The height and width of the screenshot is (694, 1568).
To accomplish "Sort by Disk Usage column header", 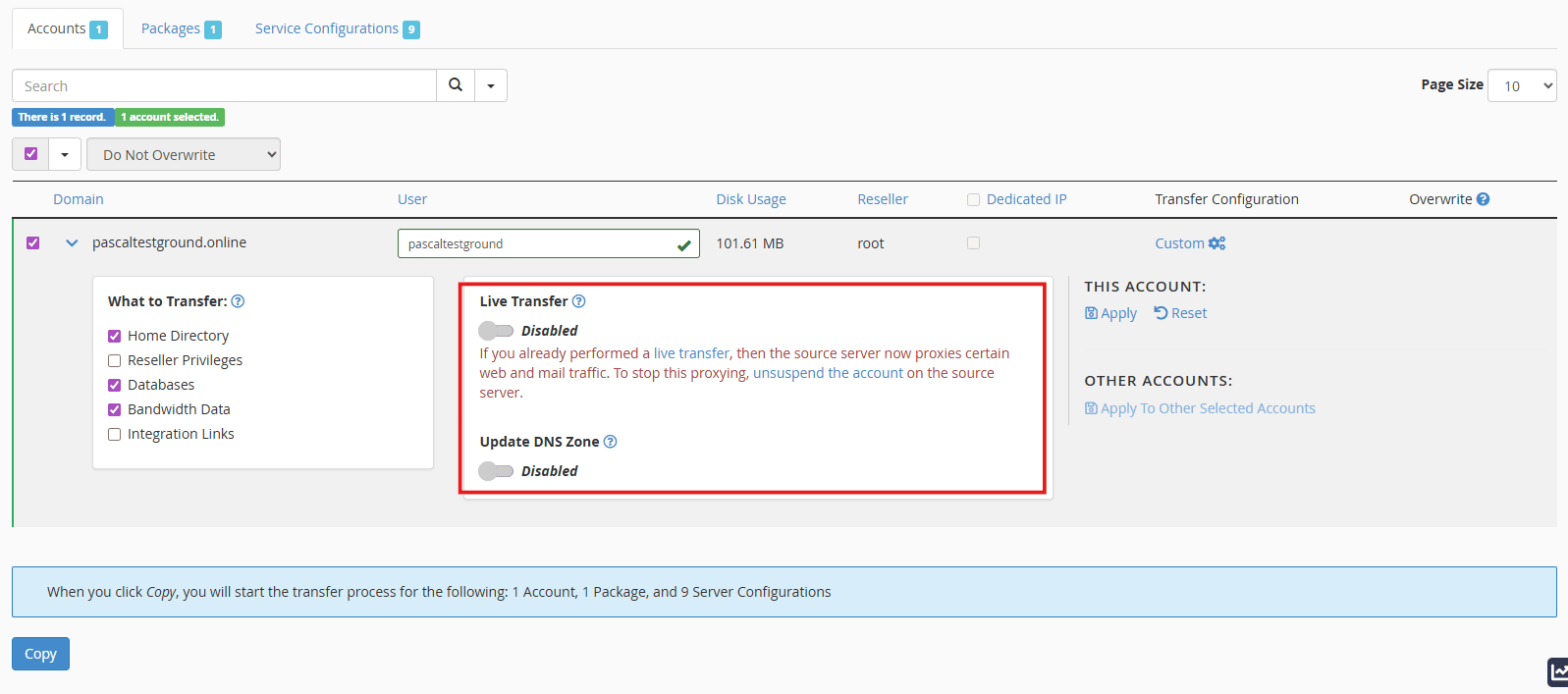I will tap(751, 199).
